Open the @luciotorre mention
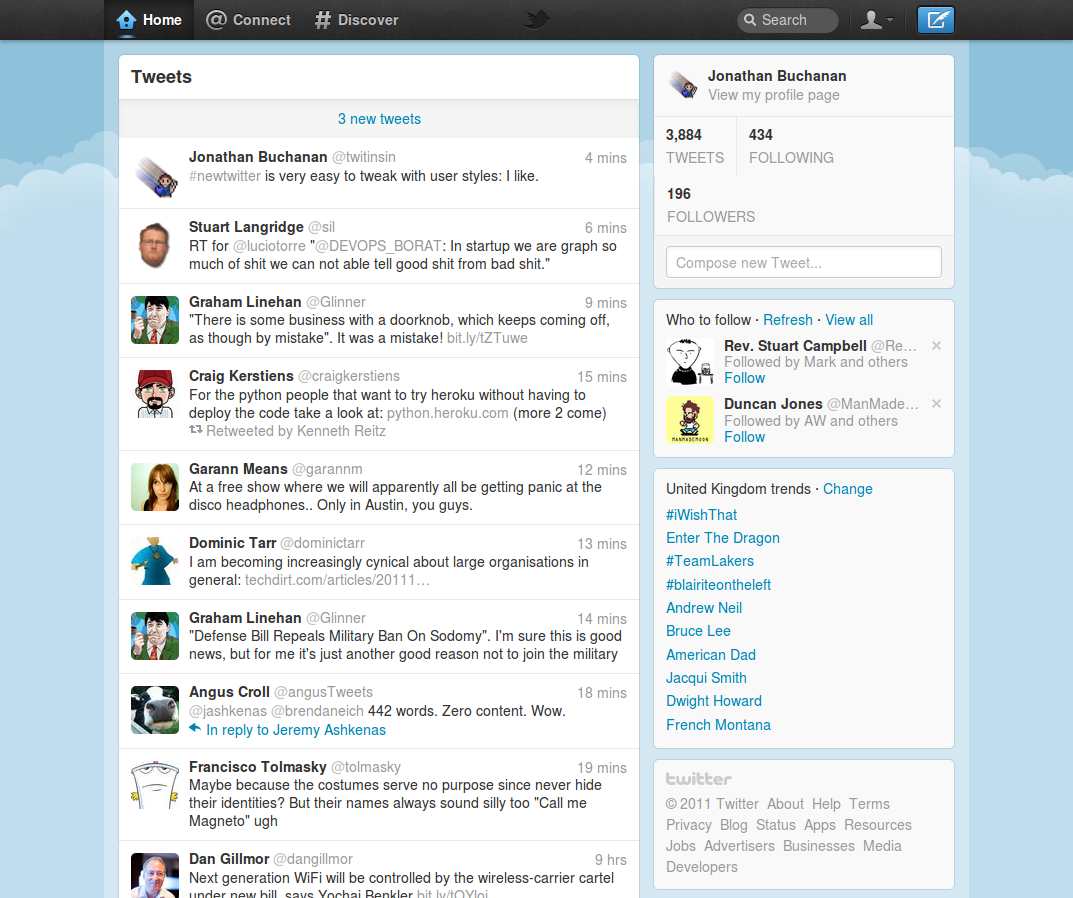This screenshot has width=1073, height=898. point(269,246)
